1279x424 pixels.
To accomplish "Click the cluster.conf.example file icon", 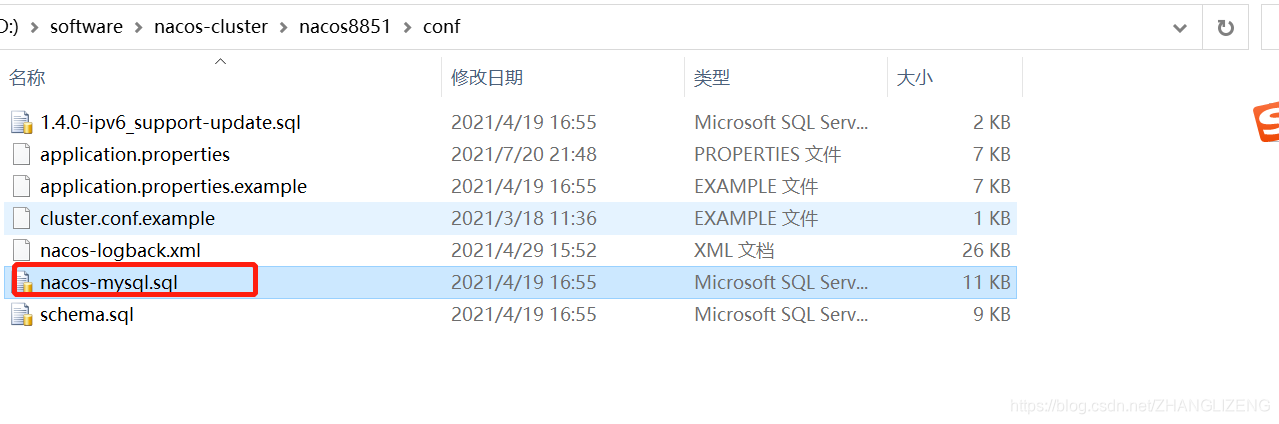I will click(22, 219).
